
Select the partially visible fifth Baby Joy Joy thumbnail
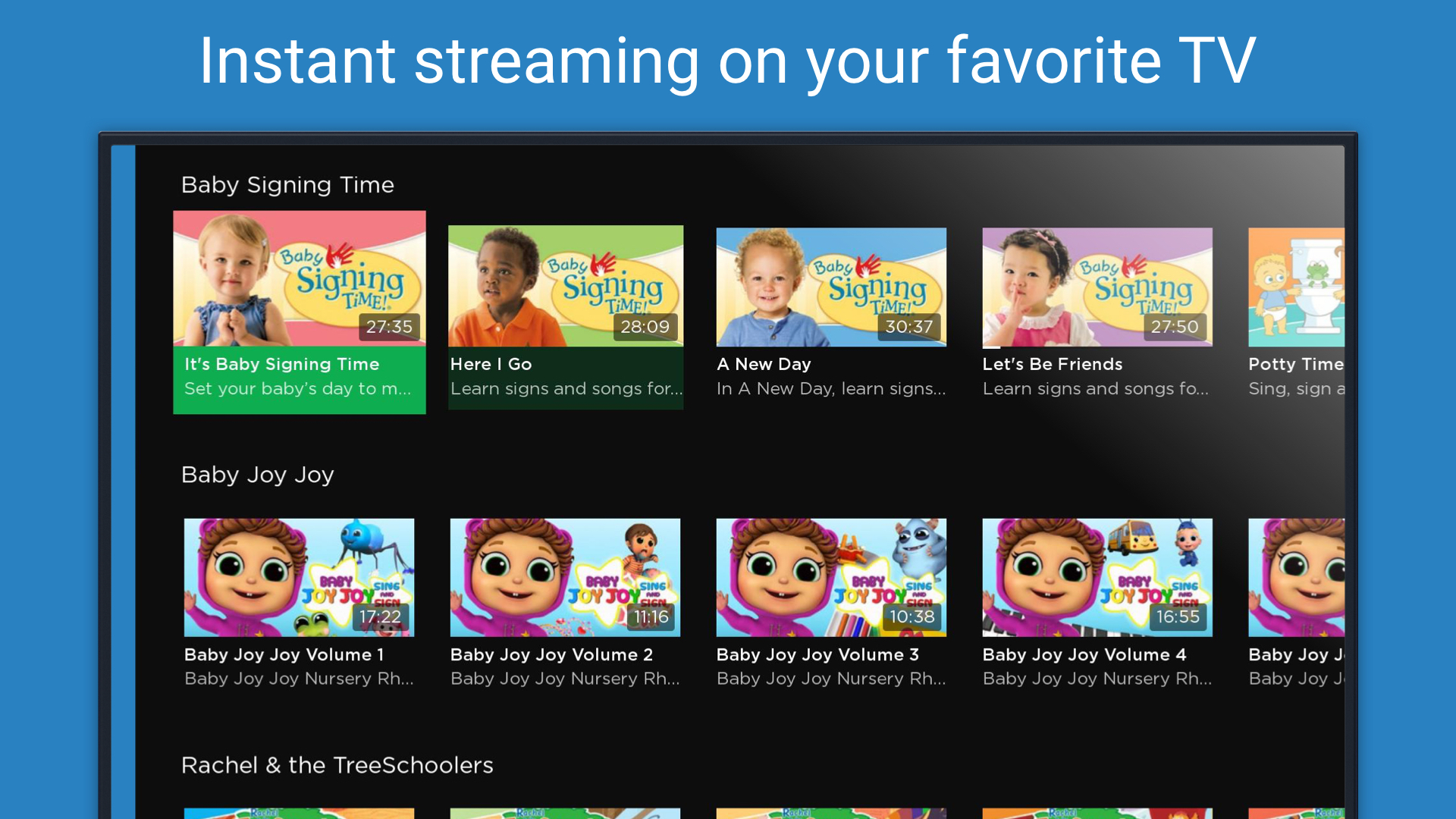[x=1295, y=577]
